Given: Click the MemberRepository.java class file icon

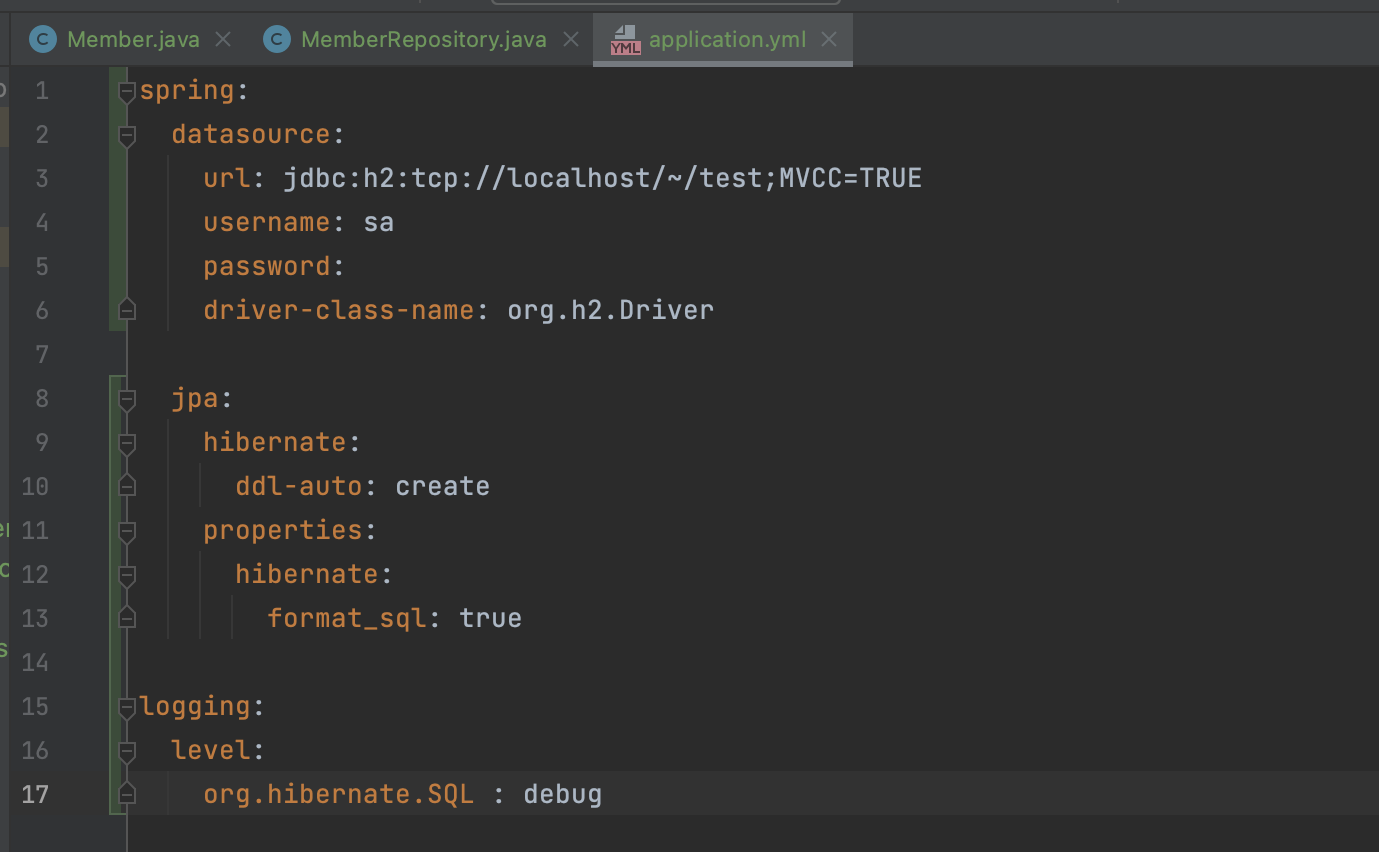Looking at the screenshot, I should click(x=277, y=40).
